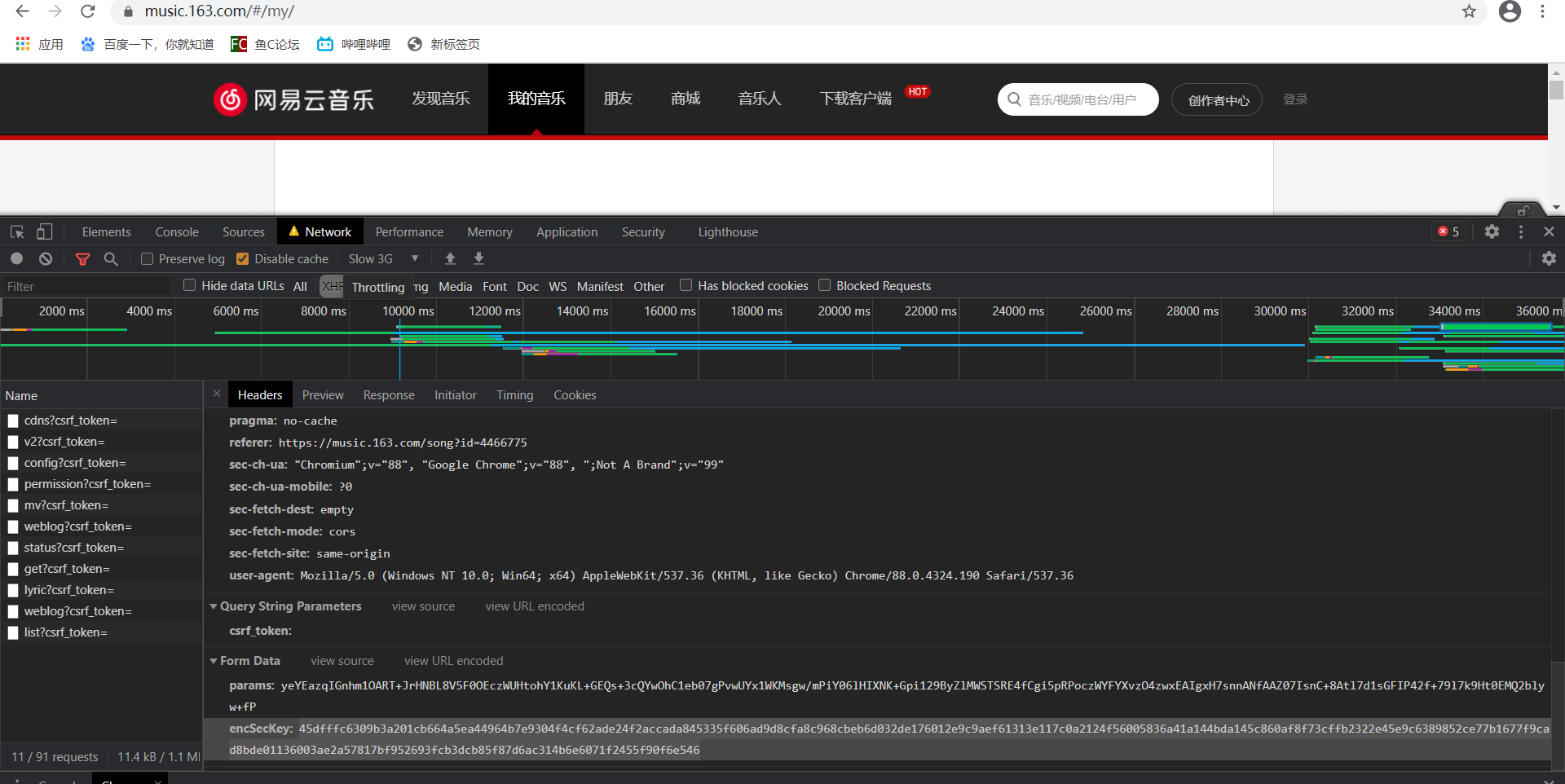Open 下载客户端 in site navigation
The image size is (1565, 784).
tap(856, 99)
